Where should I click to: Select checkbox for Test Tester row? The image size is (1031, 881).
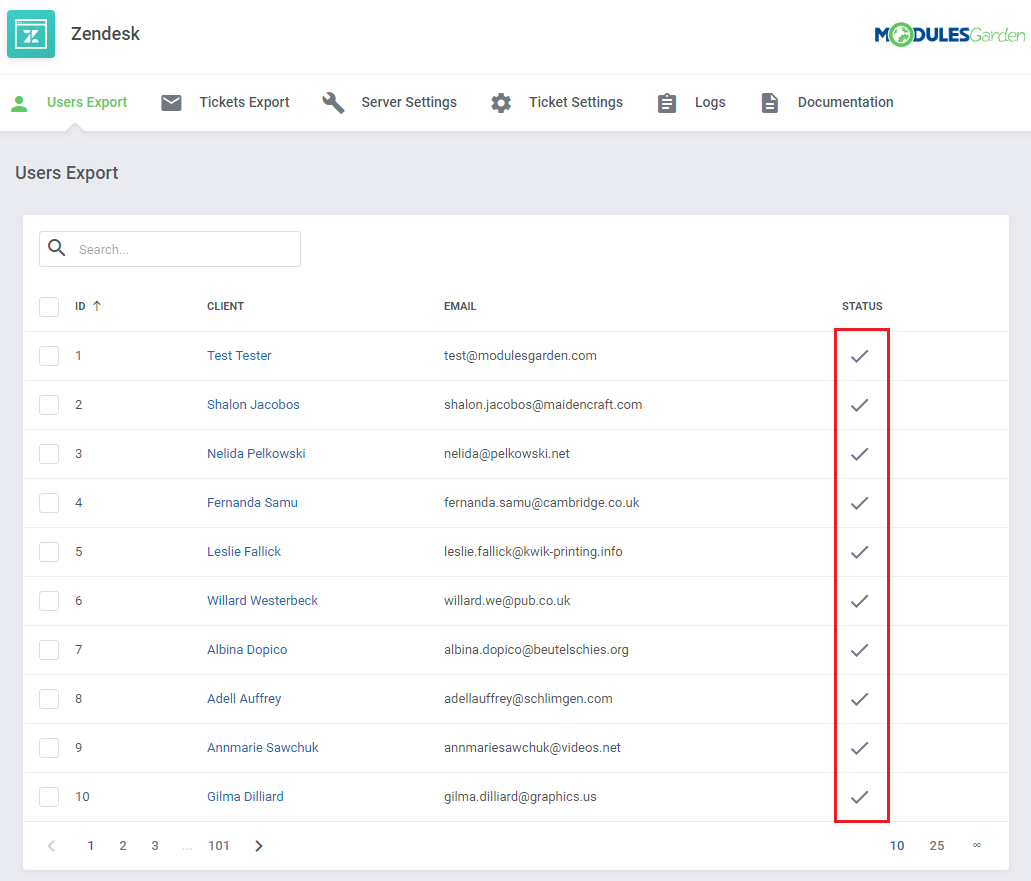pos(49,356)
